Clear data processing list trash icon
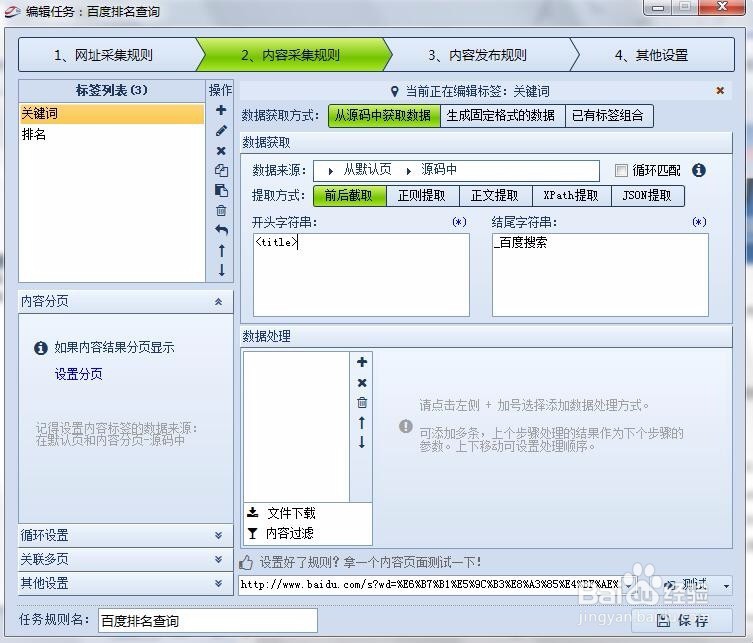Screen dimensions: 753x643 362,402
